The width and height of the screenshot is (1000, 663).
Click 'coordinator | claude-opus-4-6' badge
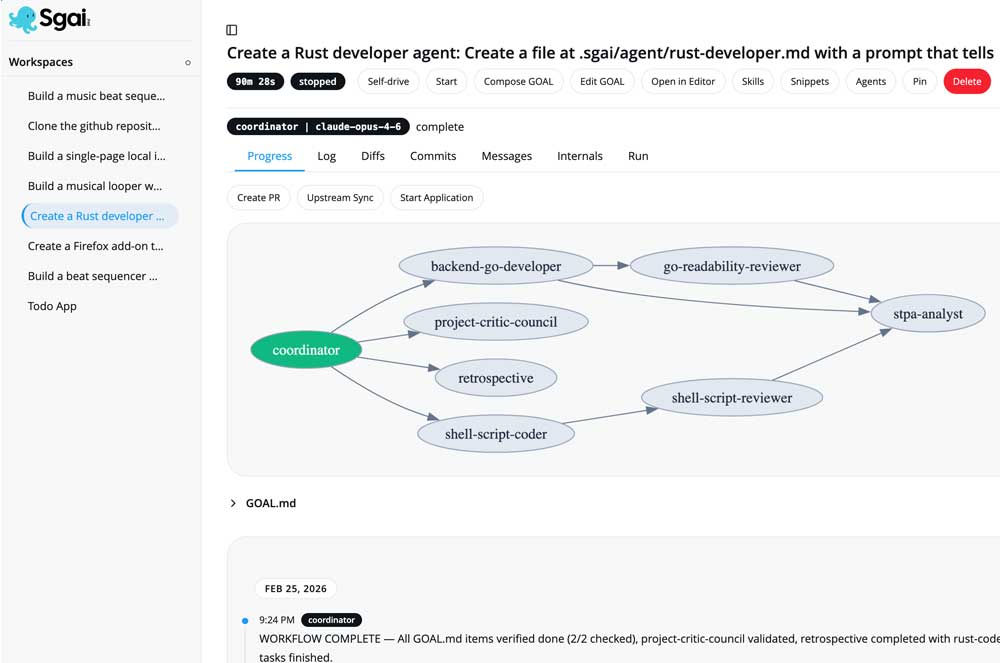click(318, 127)
